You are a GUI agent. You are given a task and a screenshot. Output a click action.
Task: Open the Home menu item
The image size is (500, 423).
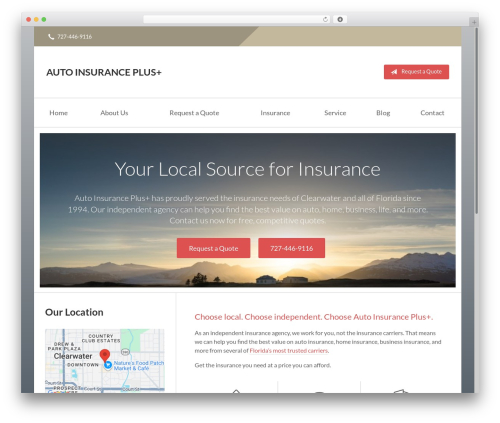58,113
